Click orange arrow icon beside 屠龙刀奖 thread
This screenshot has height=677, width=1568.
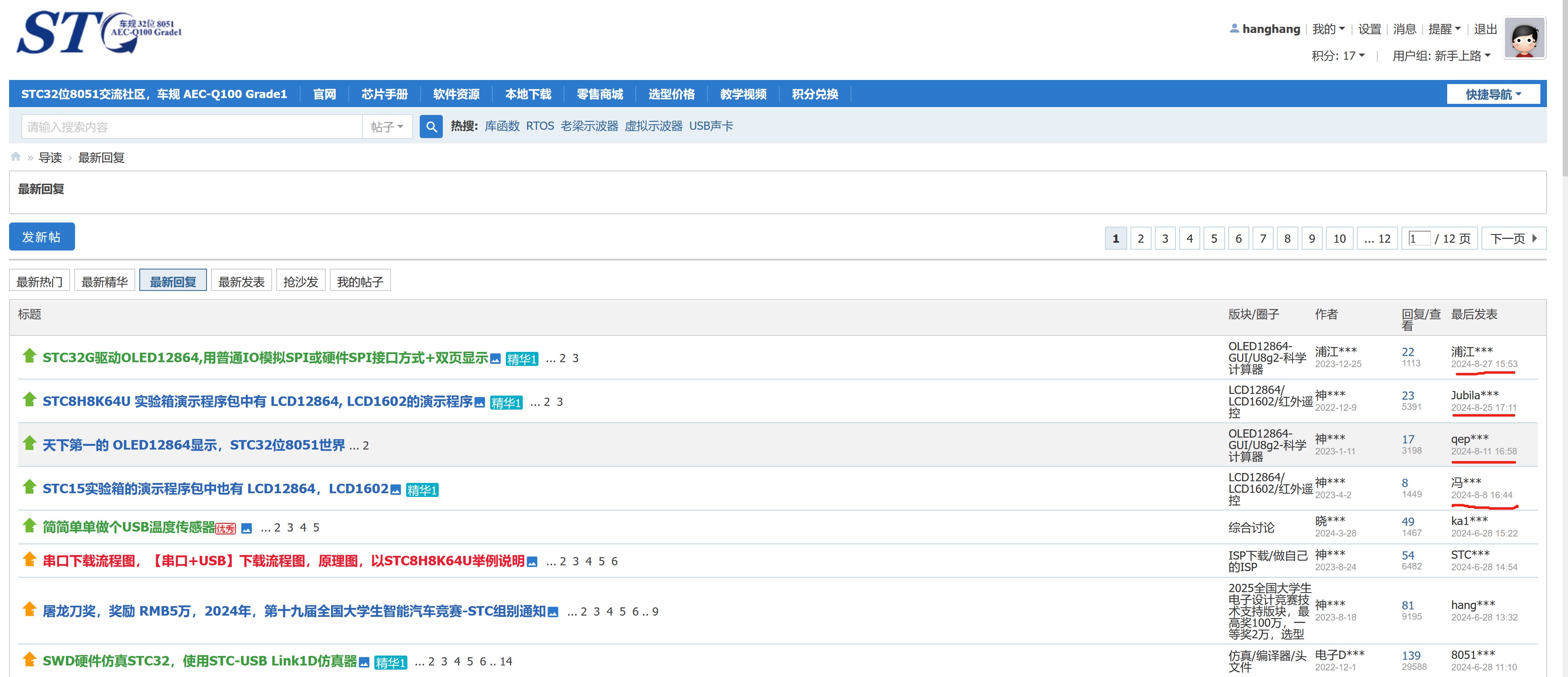tap(29, 609)
